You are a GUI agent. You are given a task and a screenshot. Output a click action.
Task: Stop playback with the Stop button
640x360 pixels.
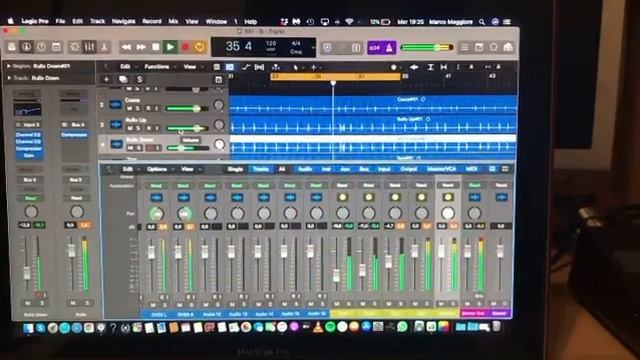click(x=156, y=47)
